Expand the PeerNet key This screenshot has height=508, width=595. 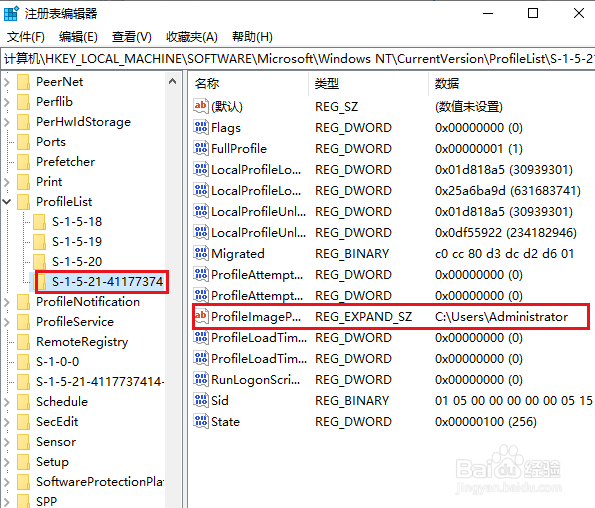pos(7,82)
